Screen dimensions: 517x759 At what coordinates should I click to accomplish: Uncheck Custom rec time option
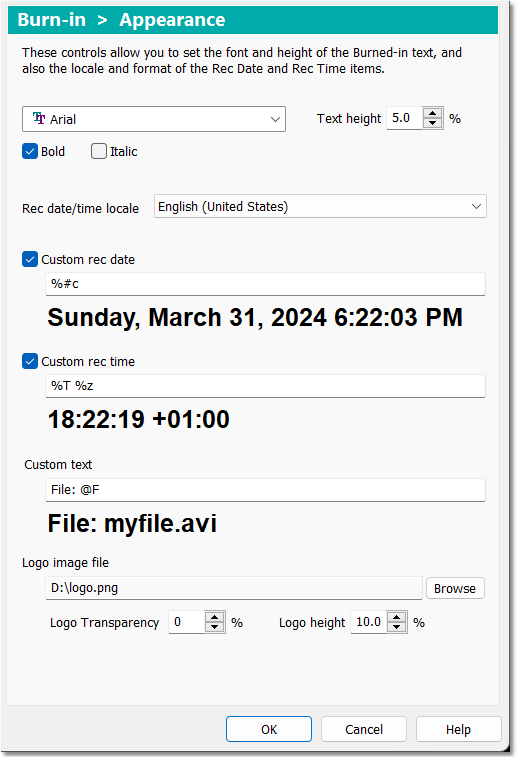[30, 361]
